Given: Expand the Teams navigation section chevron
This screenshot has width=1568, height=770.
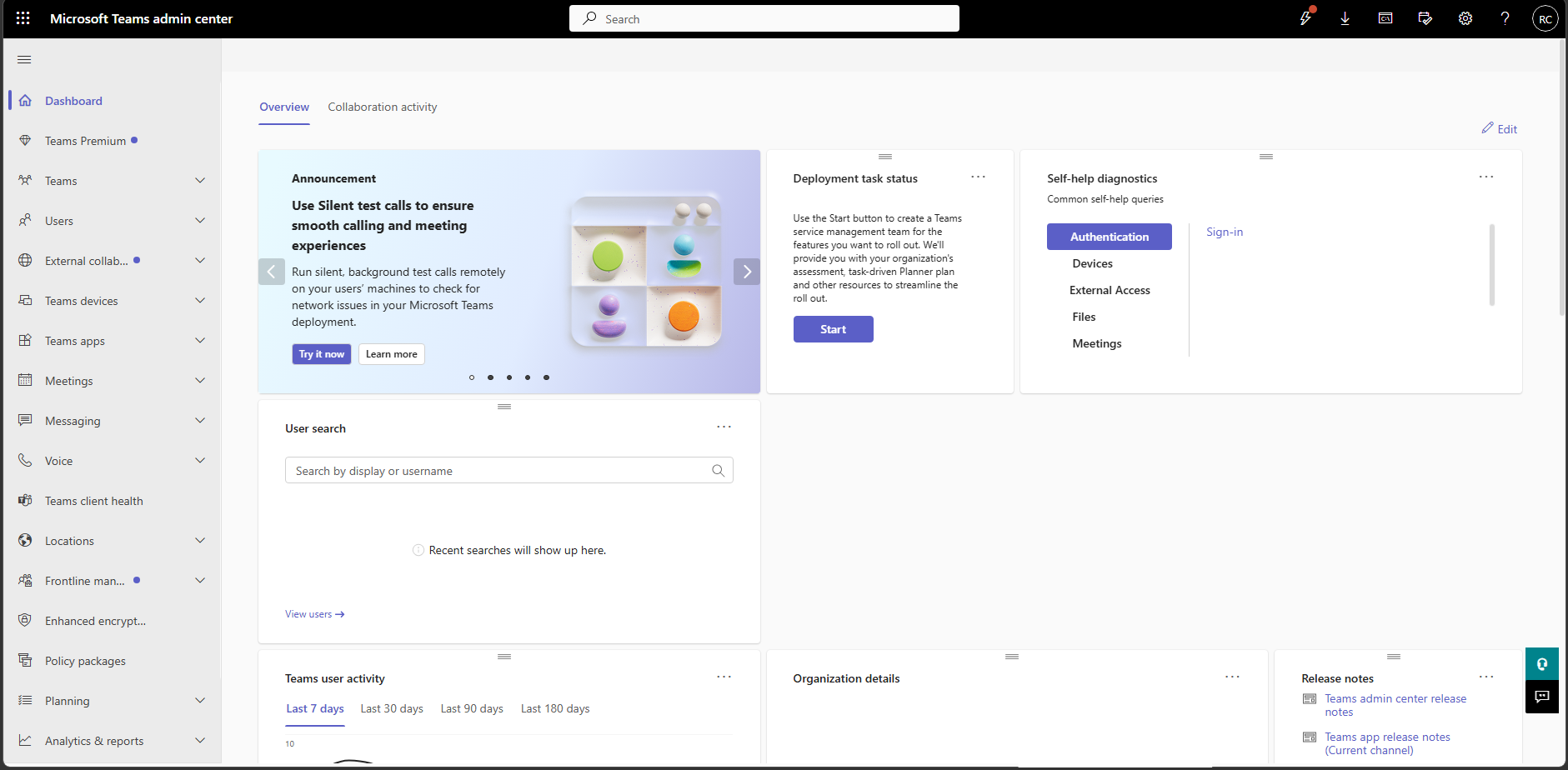Looking at the screenshot, I should coord(200,181).
